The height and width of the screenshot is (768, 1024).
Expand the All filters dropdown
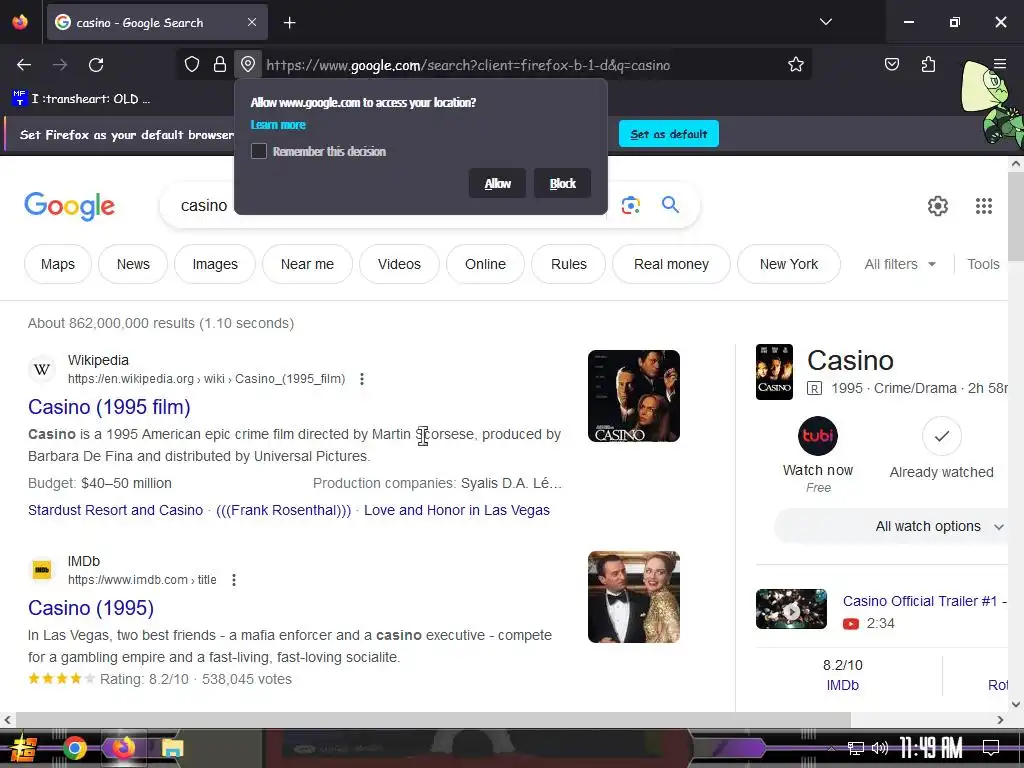900,264
